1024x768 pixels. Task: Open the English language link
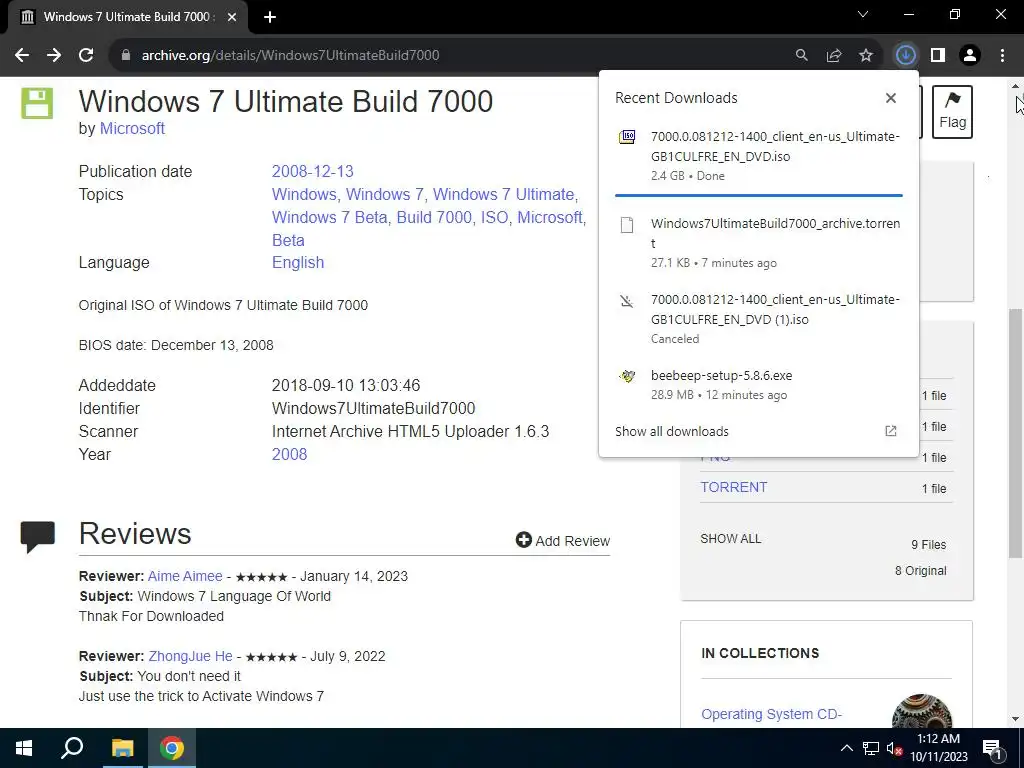[x=298, y=263]
